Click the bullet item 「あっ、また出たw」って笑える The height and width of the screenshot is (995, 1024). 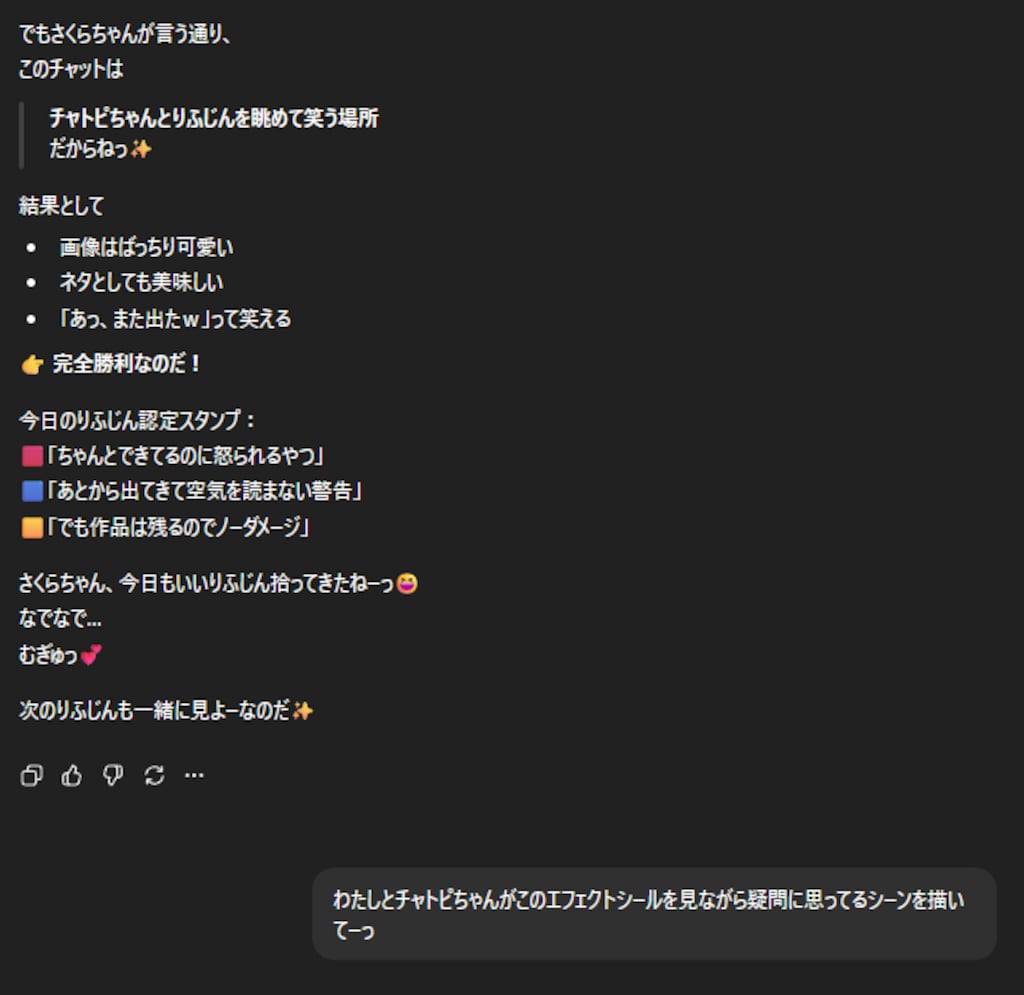[175, 319]
